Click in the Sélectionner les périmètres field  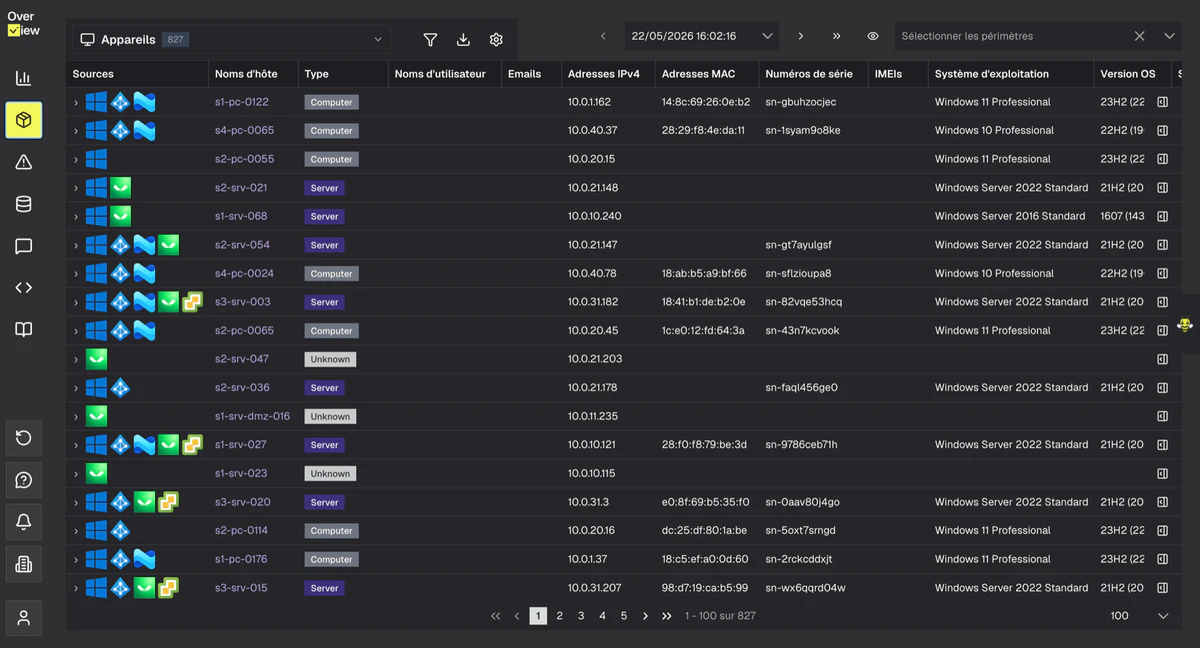coord(1010,36)
